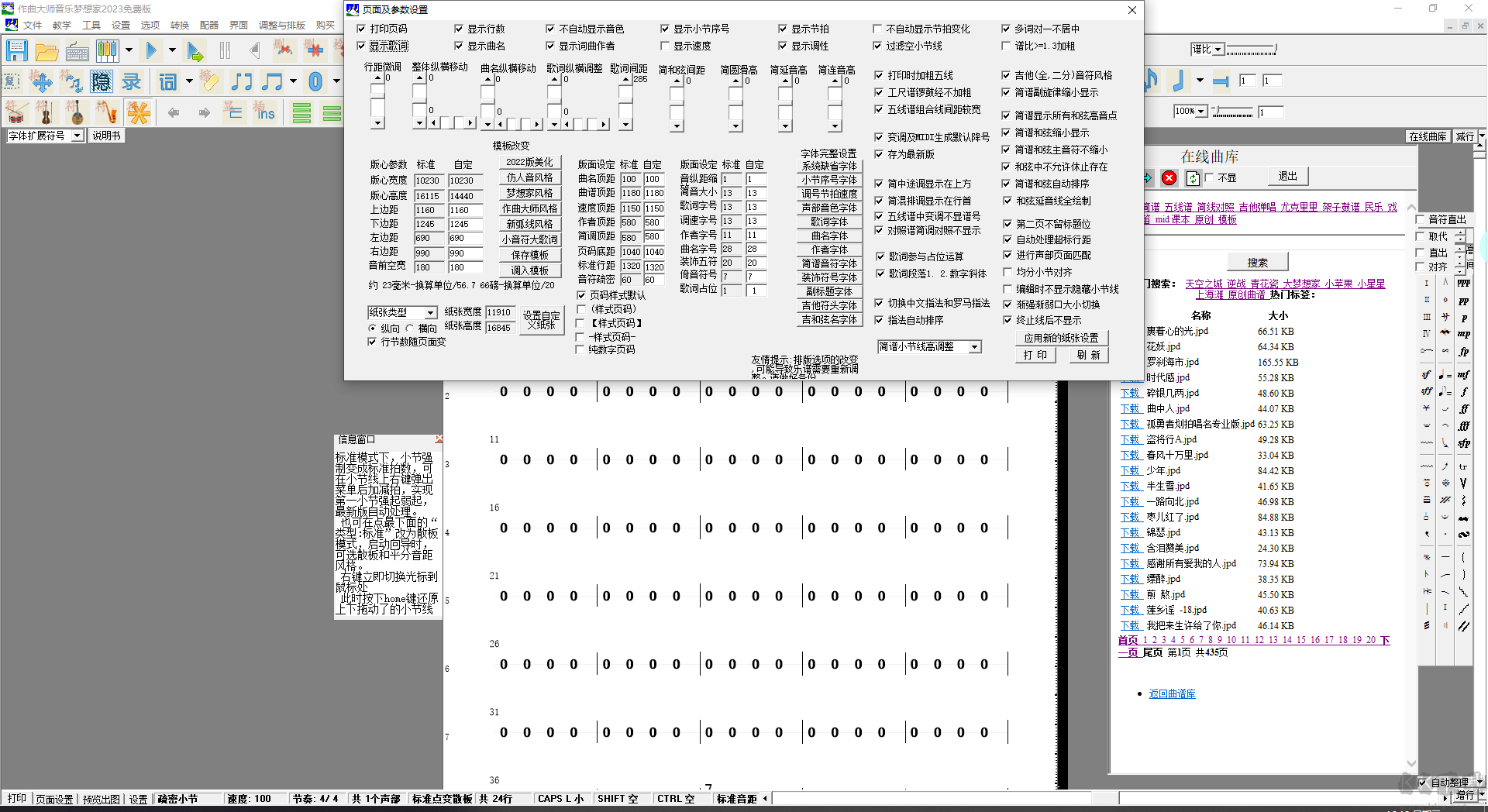Open the 转换 menu
Screen dimensions: 1488x812
pos(180,25)
